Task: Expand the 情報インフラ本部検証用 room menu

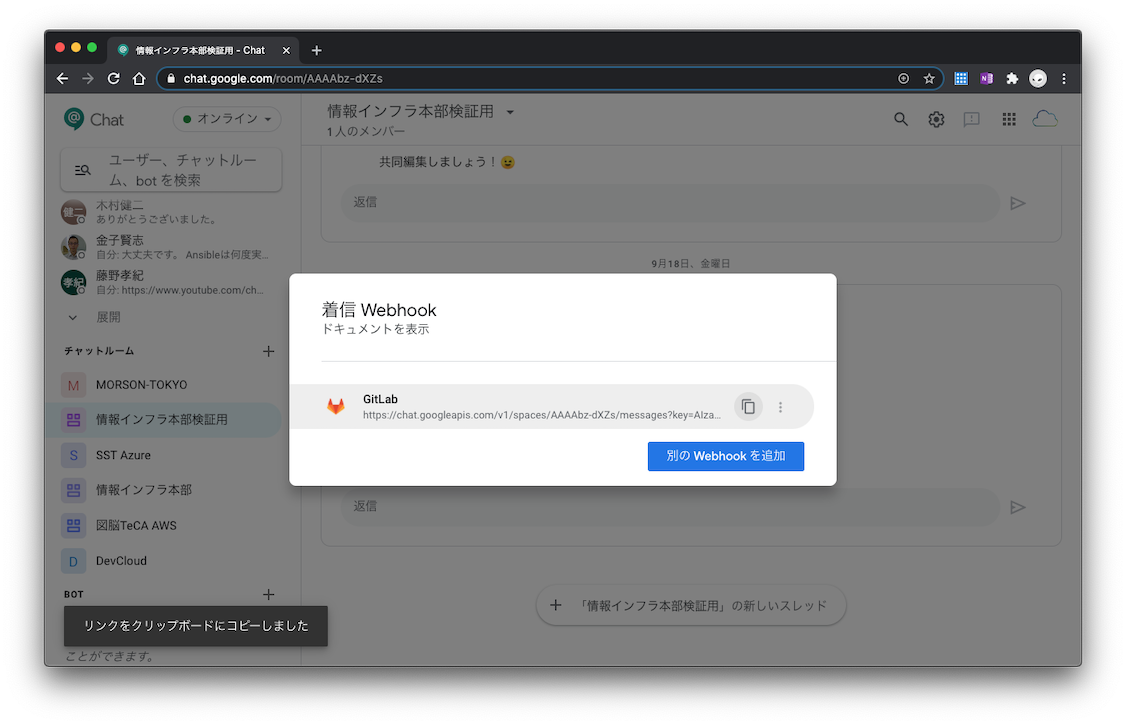Action: (x=510, y=112)
